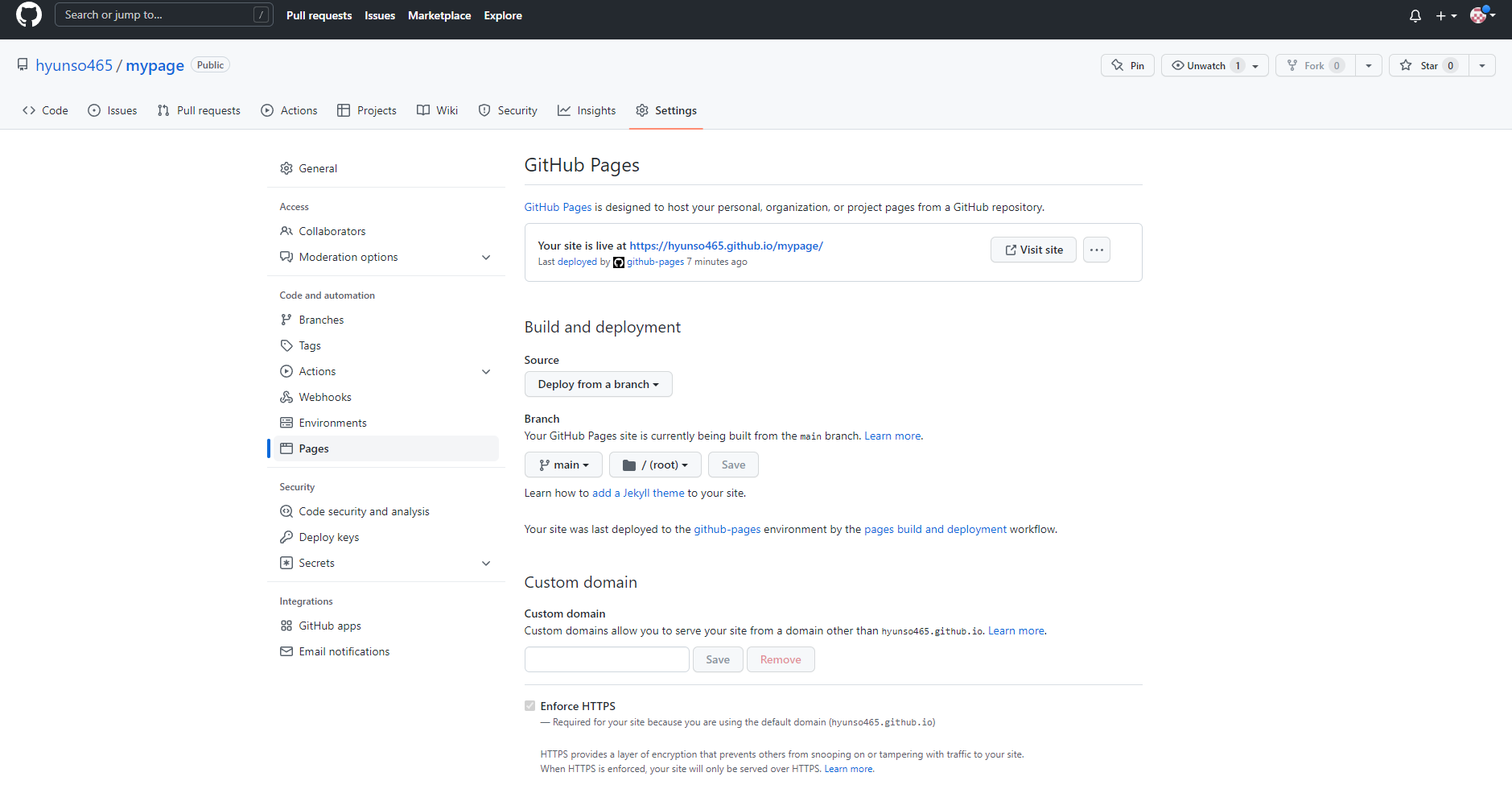Click the Deploy keys key icon
Viewport: 1512px width, 789px height.
click(x=286, y=537)
